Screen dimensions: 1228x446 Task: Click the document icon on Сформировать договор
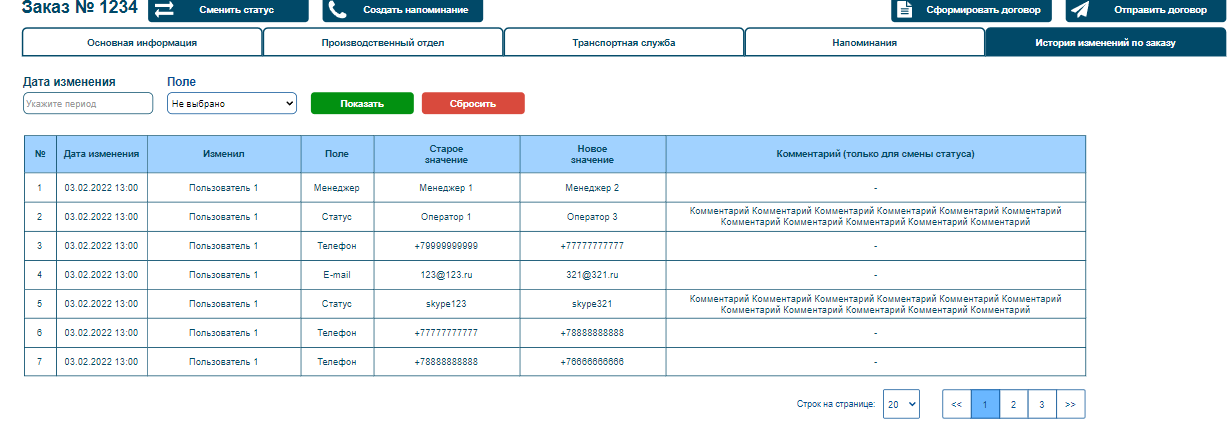905,10
